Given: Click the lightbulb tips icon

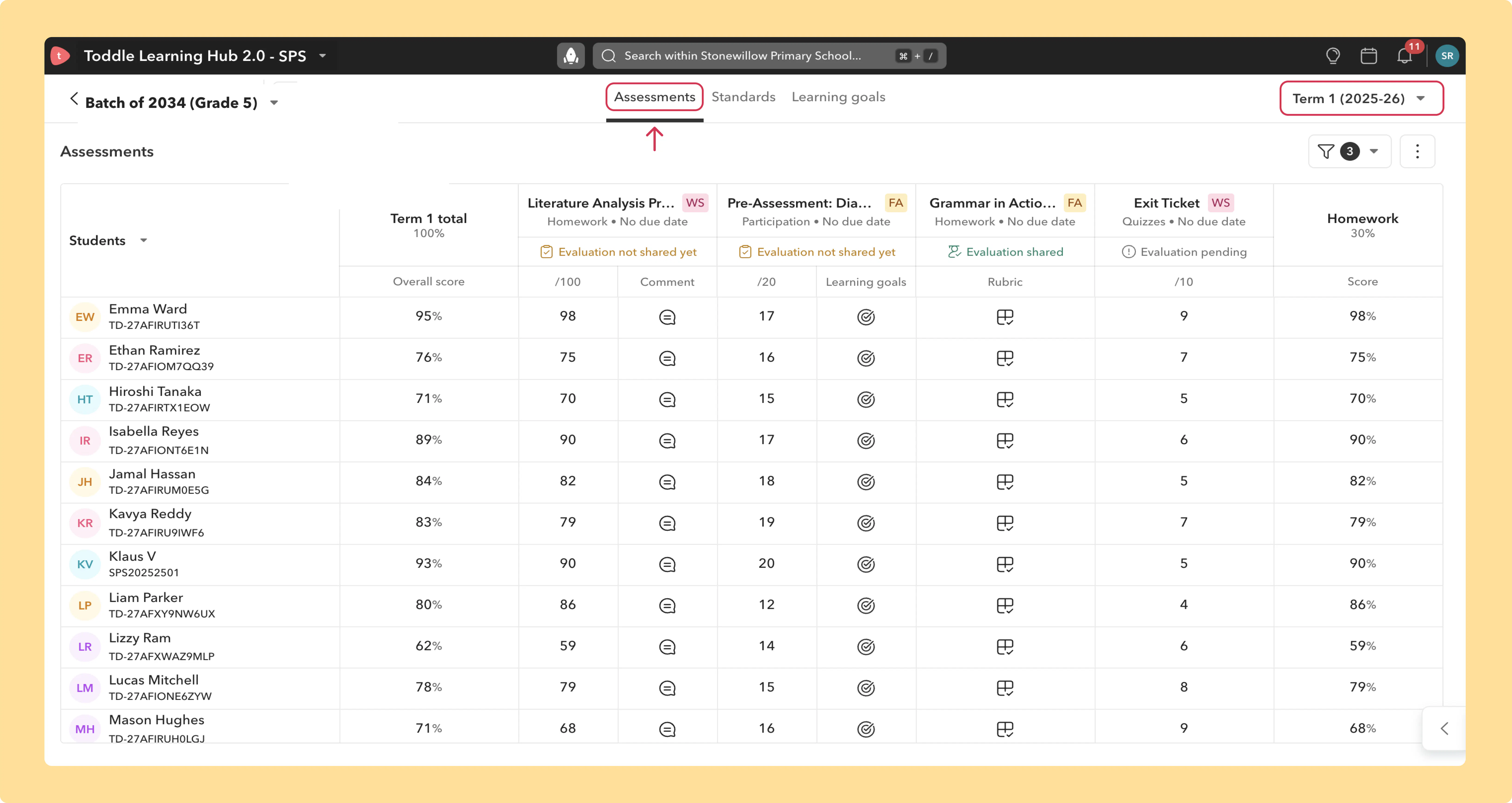Looking at the screenshot, I should [x=1333, y=56].
